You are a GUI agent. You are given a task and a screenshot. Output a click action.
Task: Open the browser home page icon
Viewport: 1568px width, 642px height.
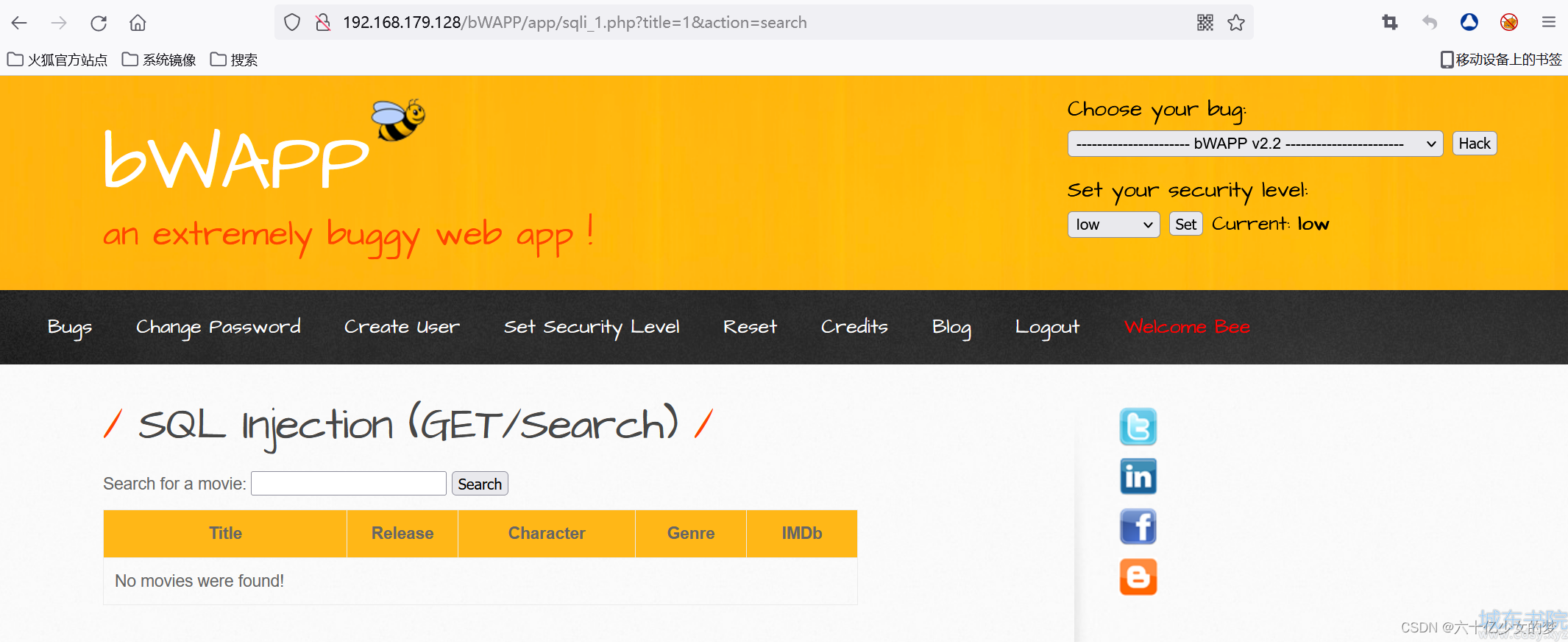point(138,23)
